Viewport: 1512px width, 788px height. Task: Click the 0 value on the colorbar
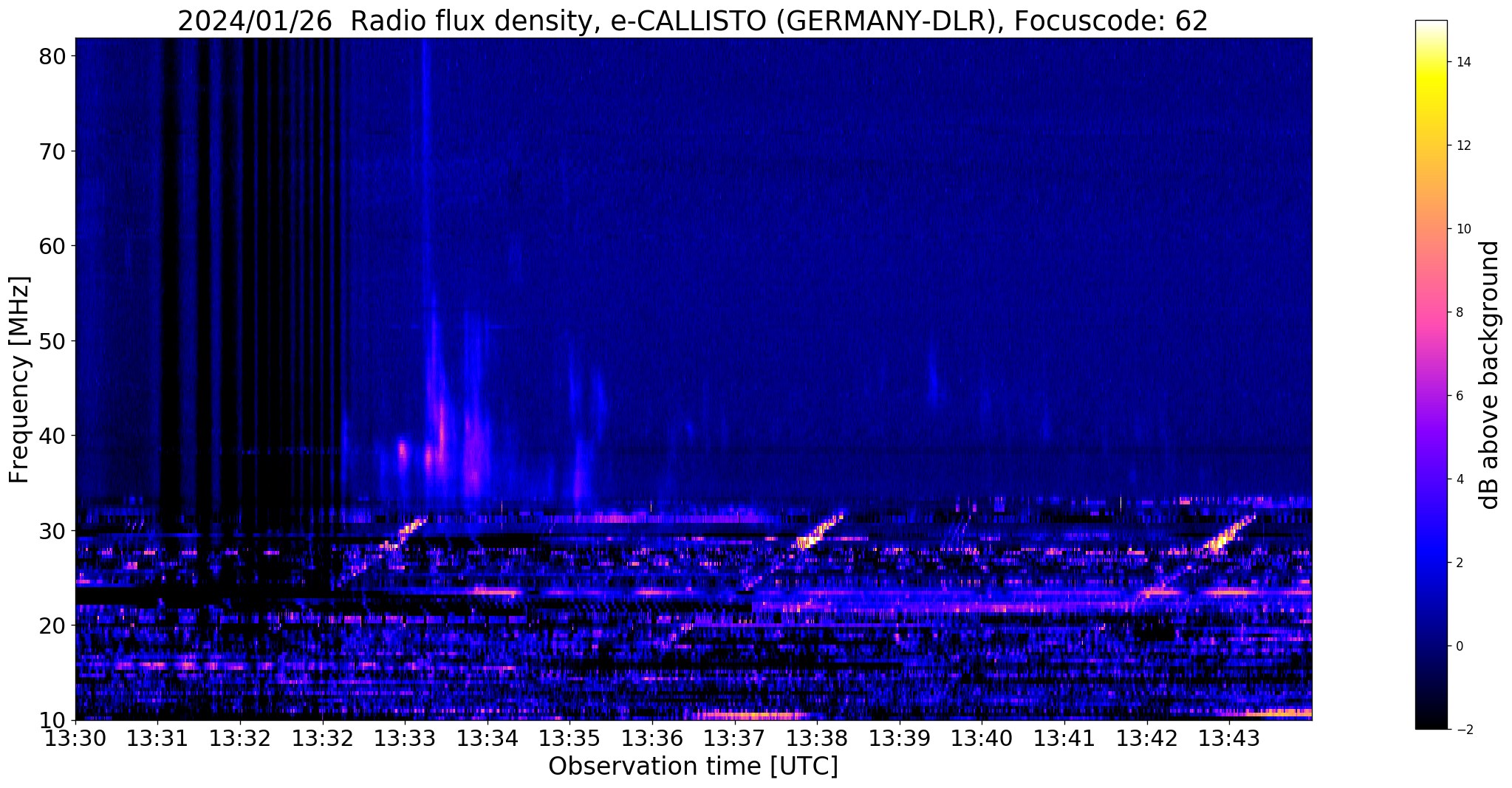coord(1459,646)
